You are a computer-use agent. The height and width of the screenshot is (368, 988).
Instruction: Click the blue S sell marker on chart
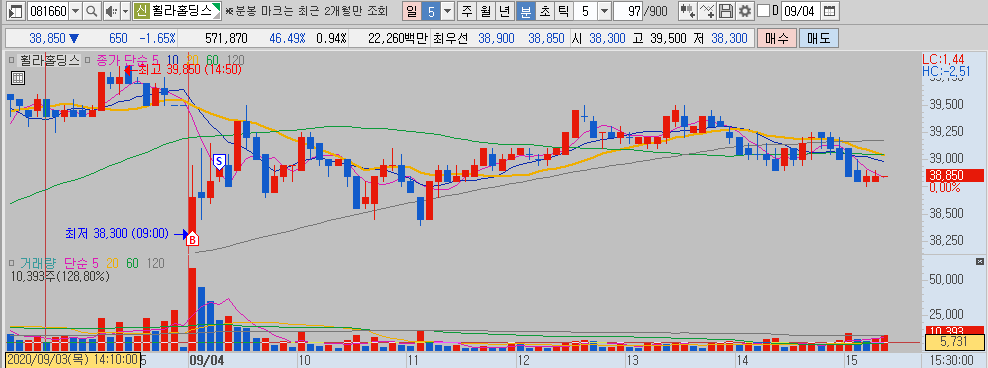pos(219,161)
